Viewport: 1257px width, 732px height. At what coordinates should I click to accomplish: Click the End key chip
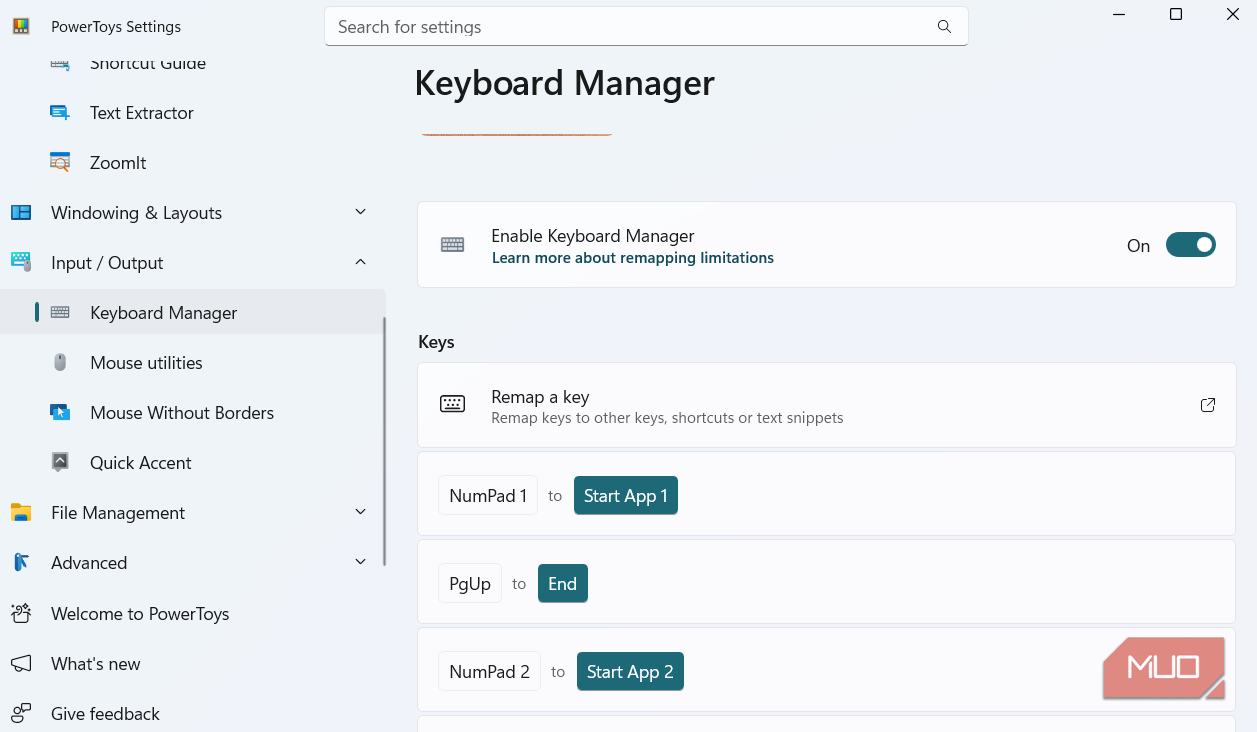click(x=563, y=584)
